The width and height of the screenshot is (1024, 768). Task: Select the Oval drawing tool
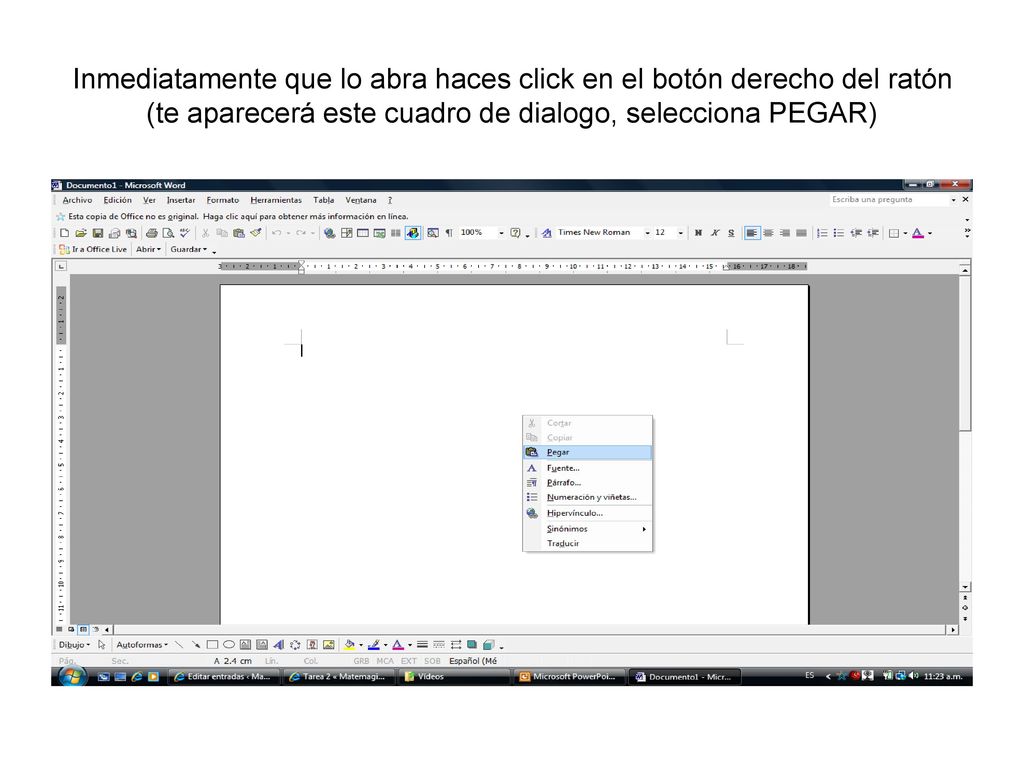click(x=229, y=645)
